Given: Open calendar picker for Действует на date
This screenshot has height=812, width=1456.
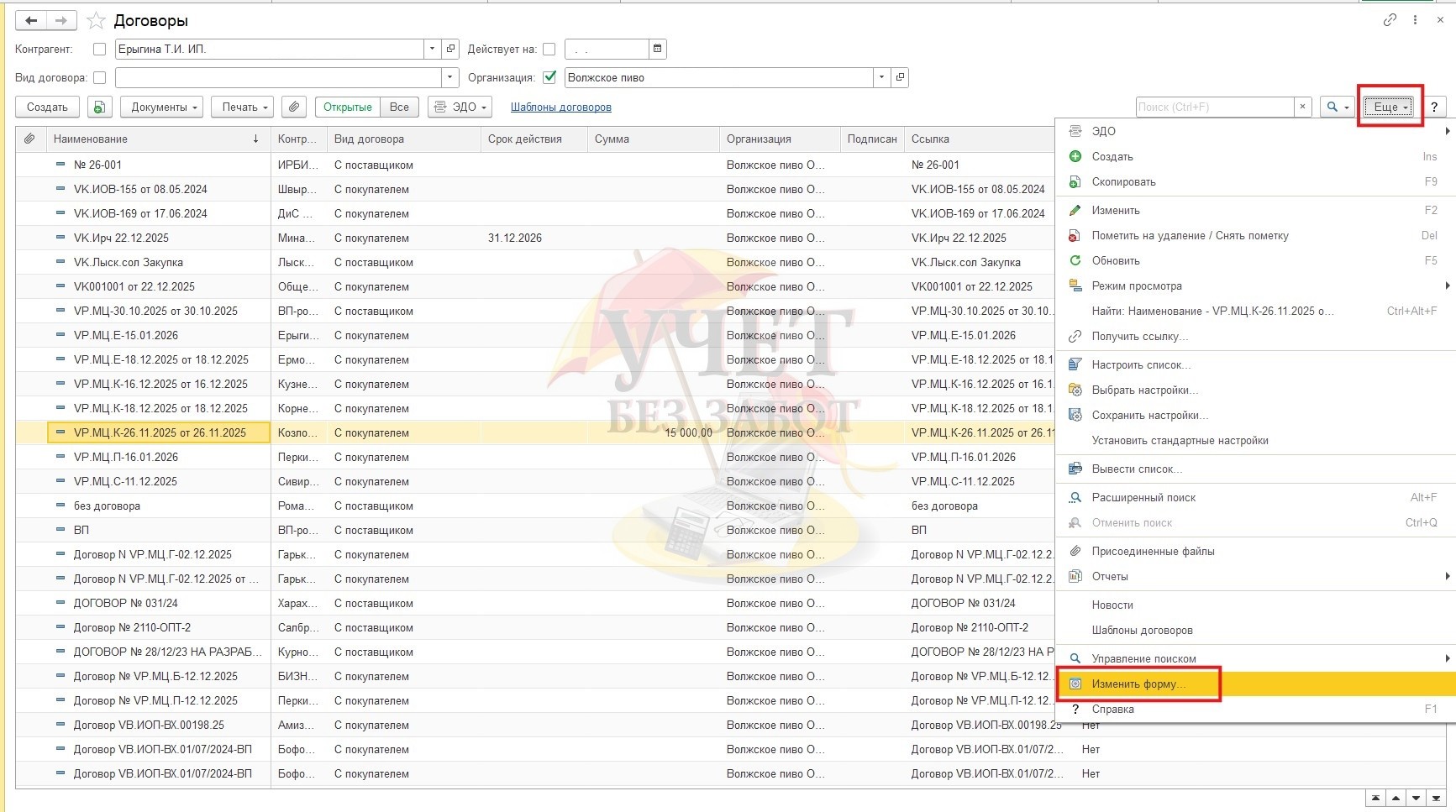Looking at the screenshot, I should point(658,49).
